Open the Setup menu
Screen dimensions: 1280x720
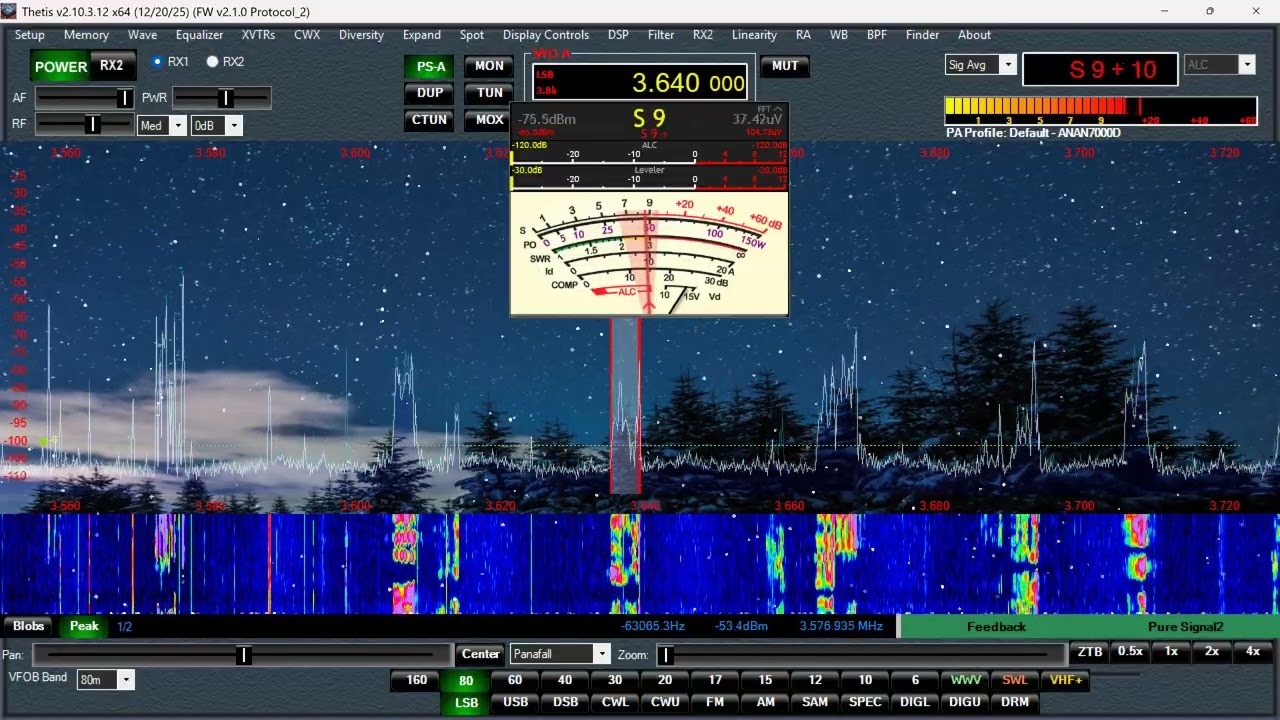(29, 34)
